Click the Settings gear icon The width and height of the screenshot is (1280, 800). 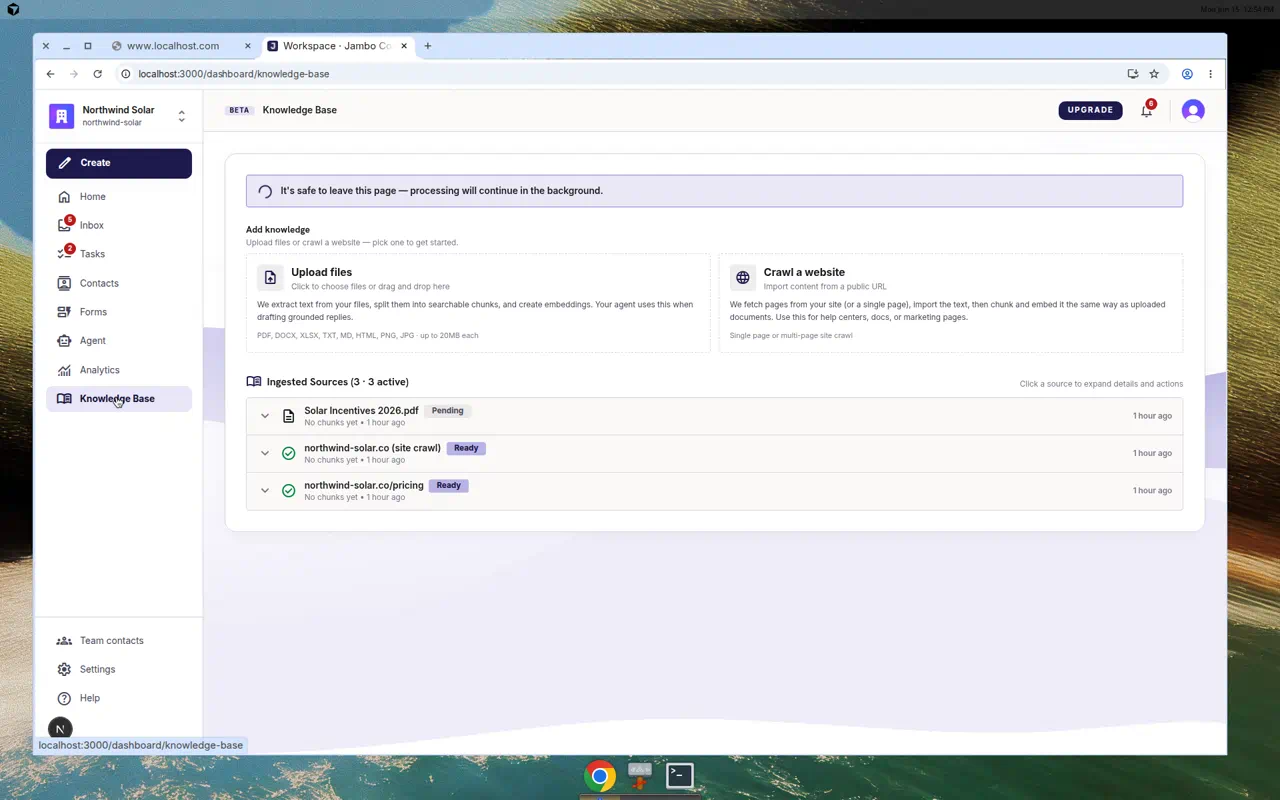coord(64,670)
